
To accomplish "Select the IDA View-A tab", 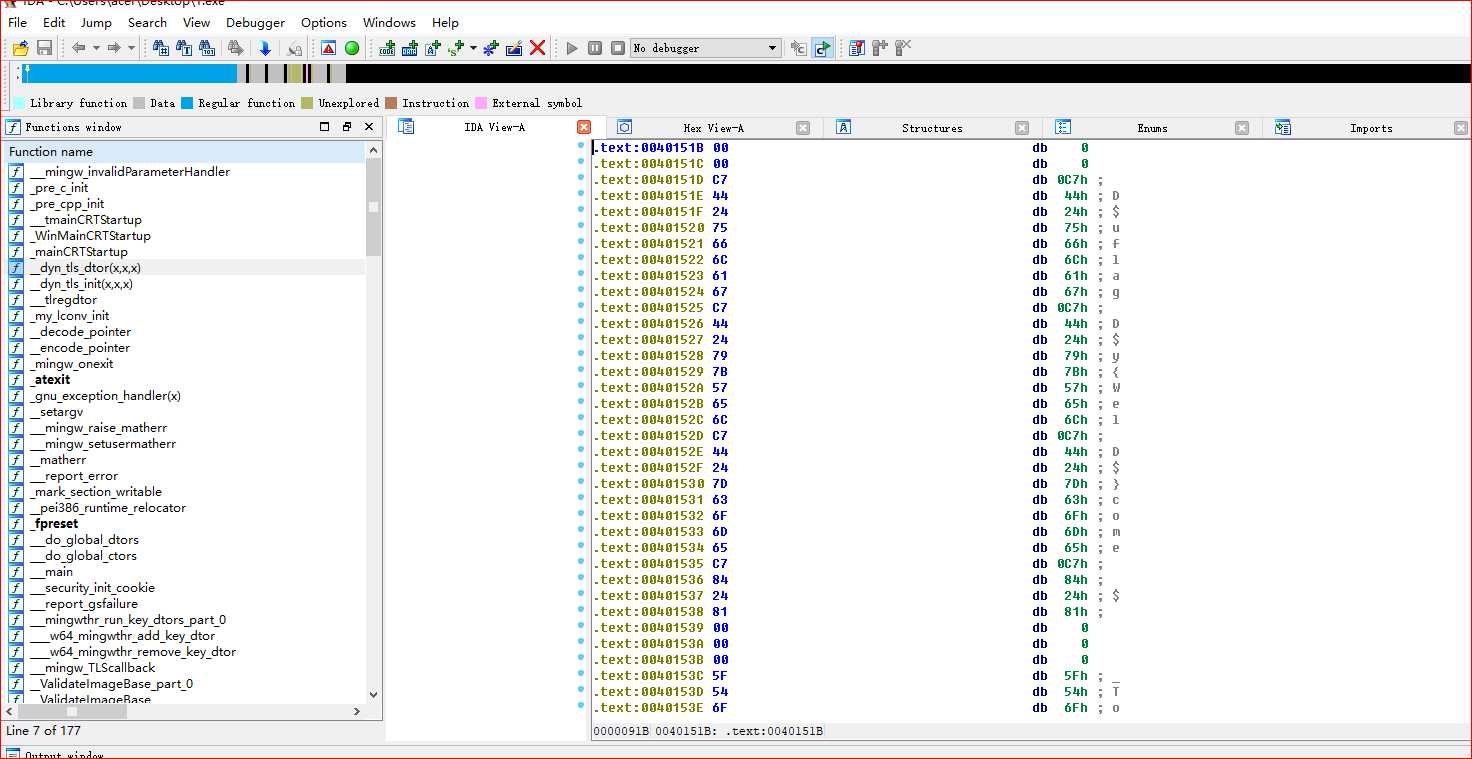I will point(494,127).
